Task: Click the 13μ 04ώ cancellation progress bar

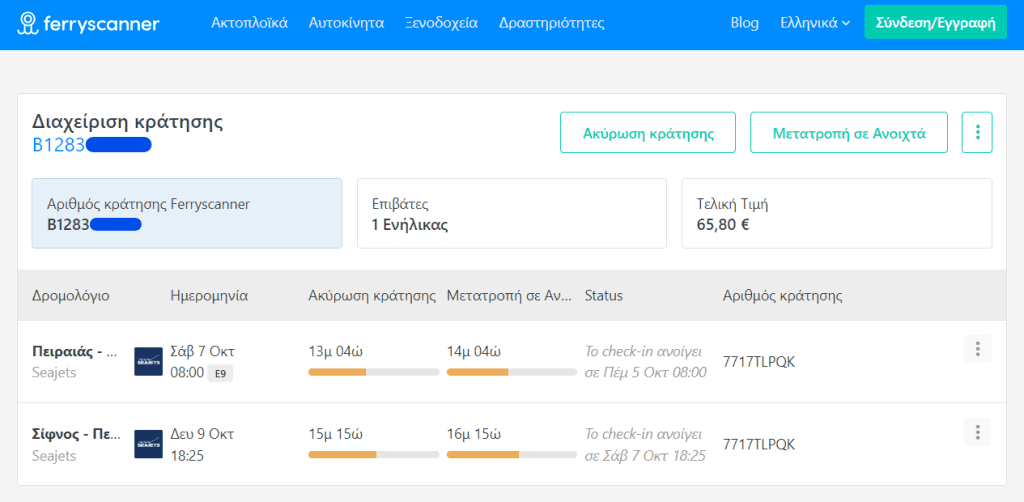Action: (373, 372)
